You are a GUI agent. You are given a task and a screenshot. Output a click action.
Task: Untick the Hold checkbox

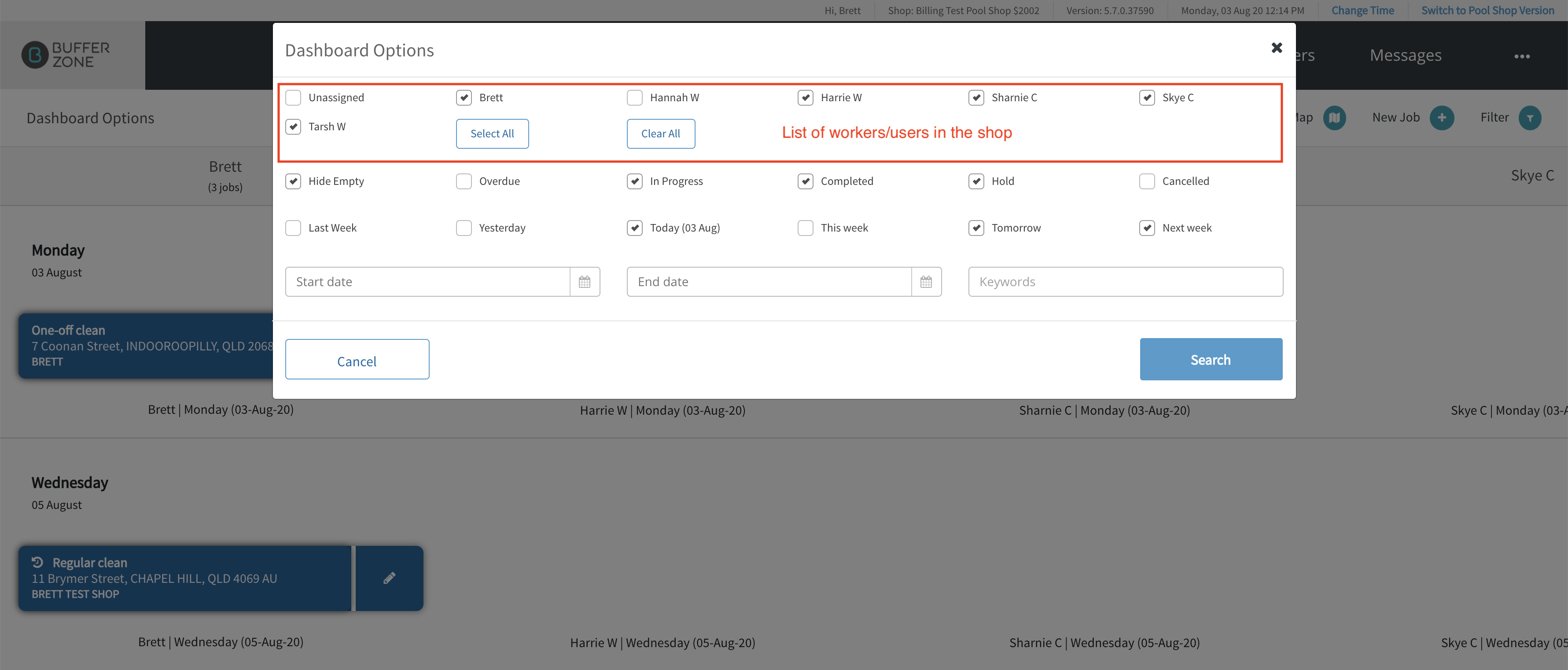point(976,181)
